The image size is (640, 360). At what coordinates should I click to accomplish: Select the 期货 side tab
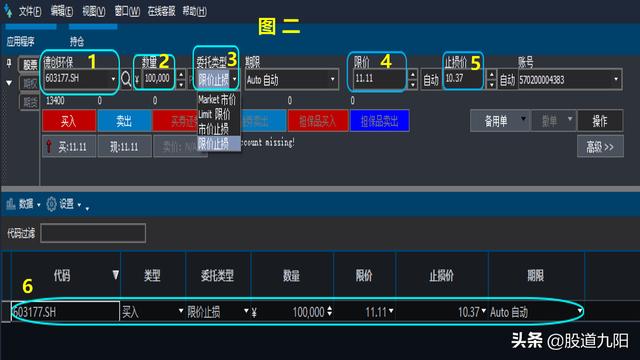30,102
